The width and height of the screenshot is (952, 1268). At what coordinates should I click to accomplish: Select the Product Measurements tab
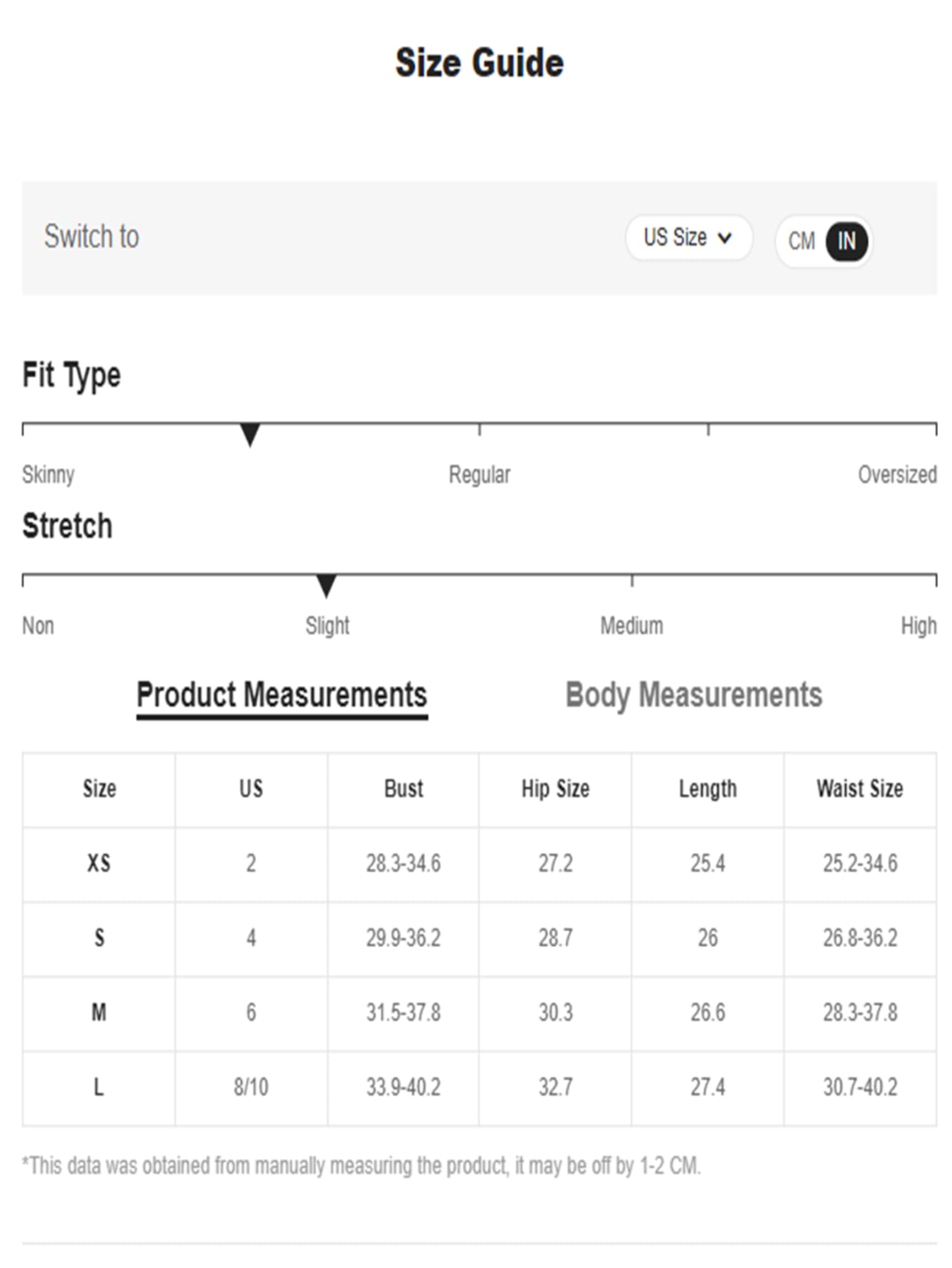click(281, 695)
